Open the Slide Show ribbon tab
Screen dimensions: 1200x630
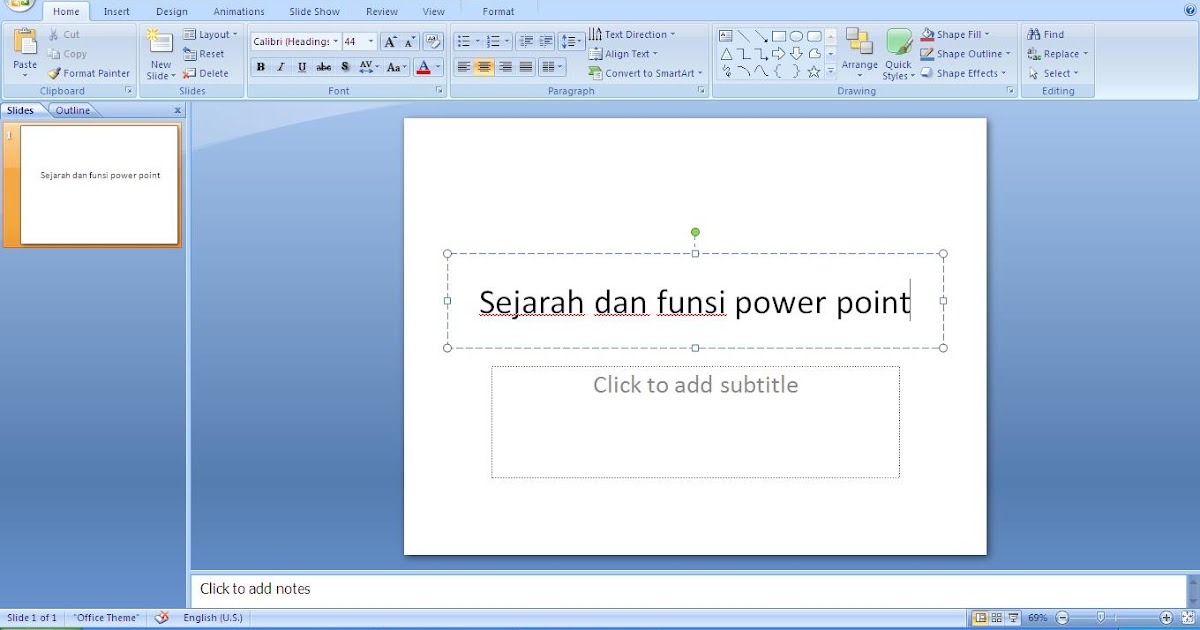tap(314, 12)
